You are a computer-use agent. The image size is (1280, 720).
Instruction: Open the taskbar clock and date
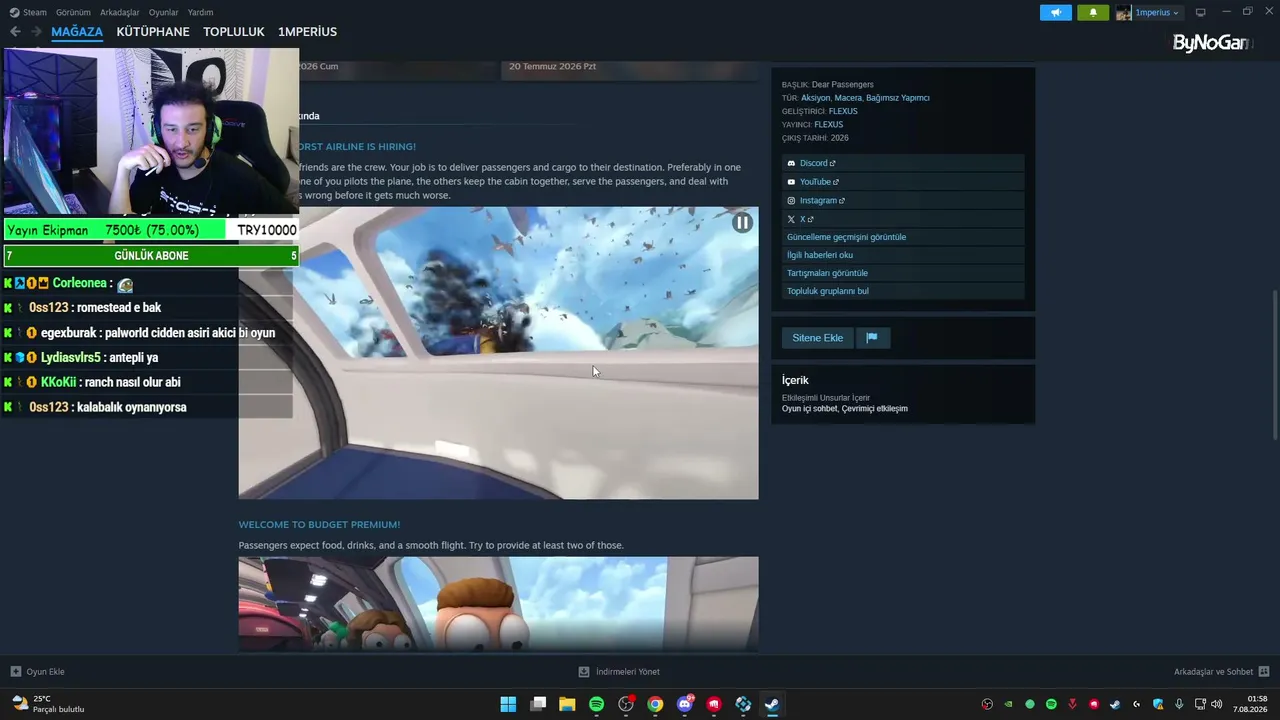click(1250, 704)
